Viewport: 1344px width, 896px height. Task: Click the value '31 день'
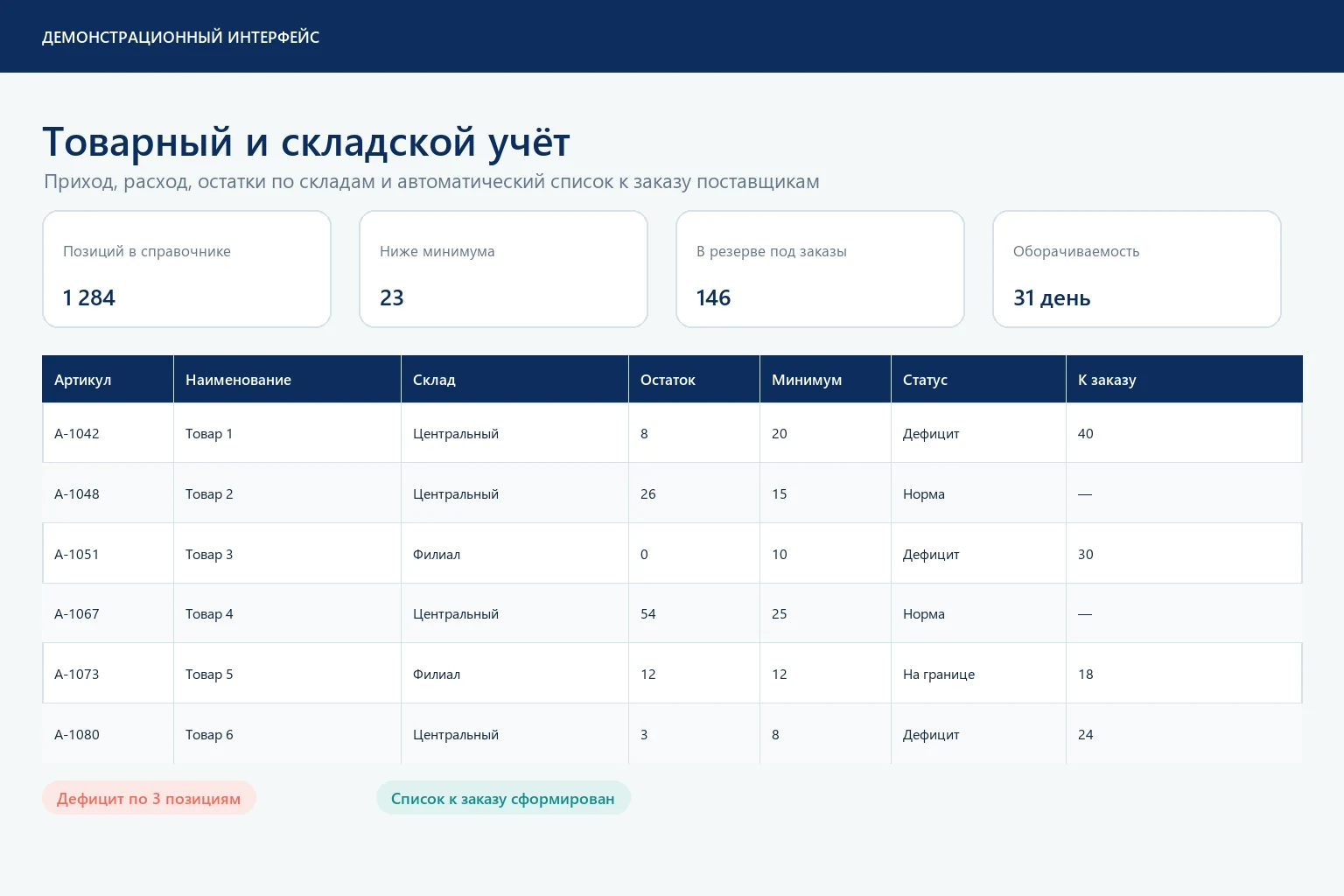pos(1052,298)
